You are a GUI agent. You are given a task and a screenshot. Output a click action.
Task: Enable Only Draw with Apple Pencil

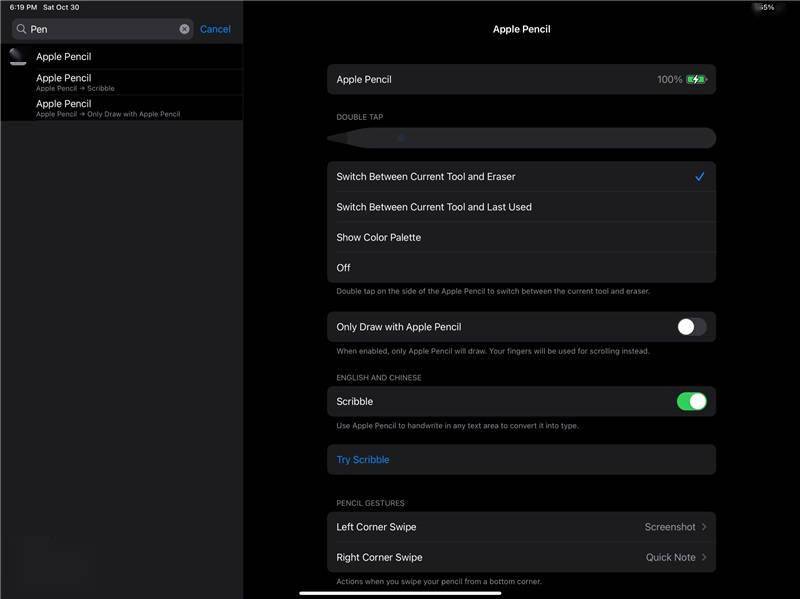pos(691,327)
